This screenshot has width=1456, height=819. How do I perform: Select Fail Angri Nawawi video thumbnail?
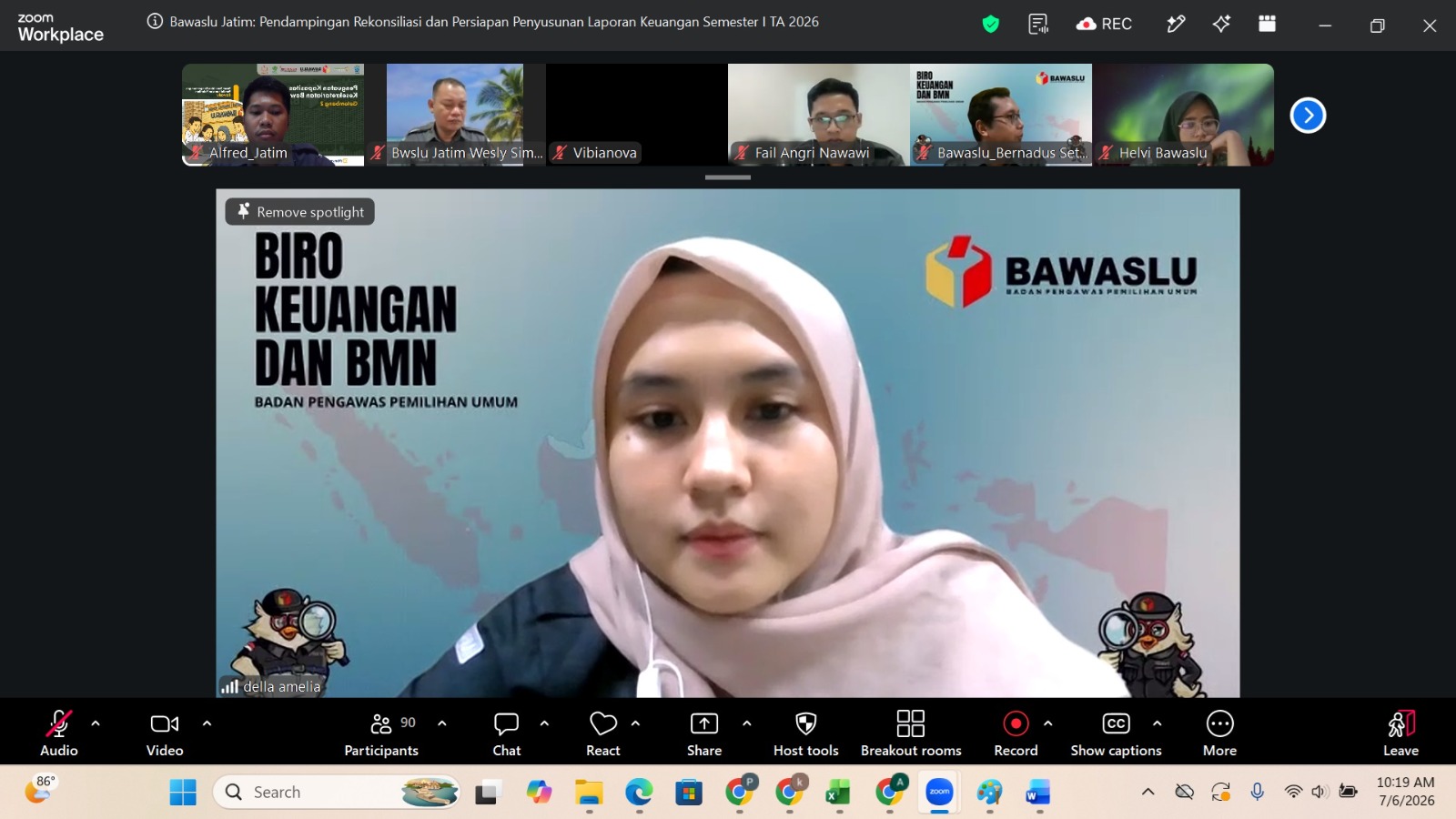[819, 115]
